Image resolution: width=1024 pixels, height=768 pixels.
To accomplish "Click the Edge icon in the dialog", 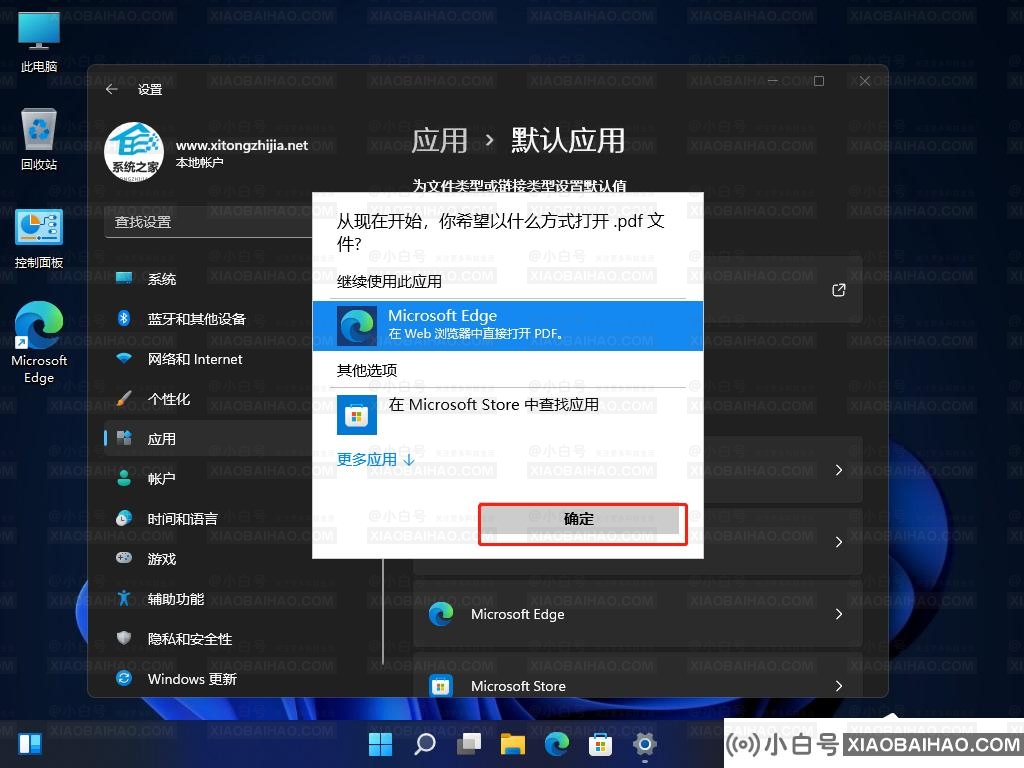I will click(357, 325).
